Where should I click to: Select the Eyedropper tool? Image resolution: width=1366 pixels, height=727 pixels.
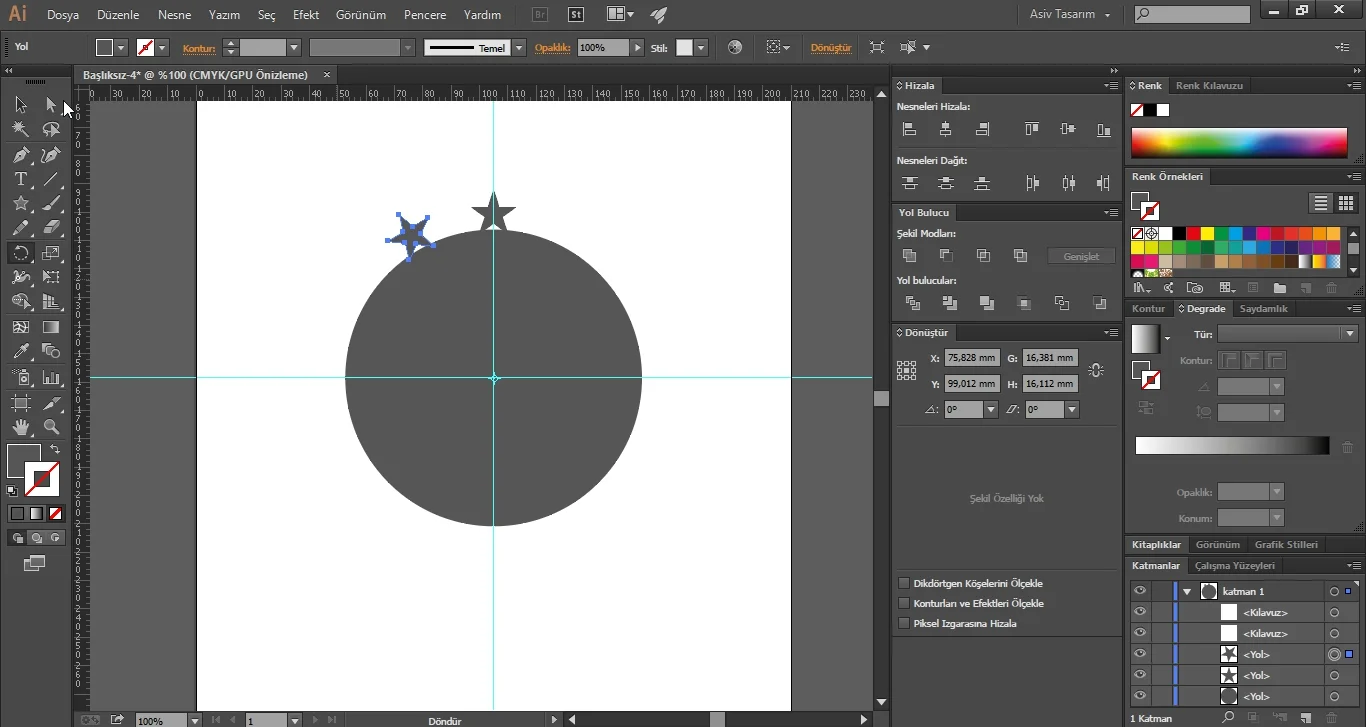[20, 351]
